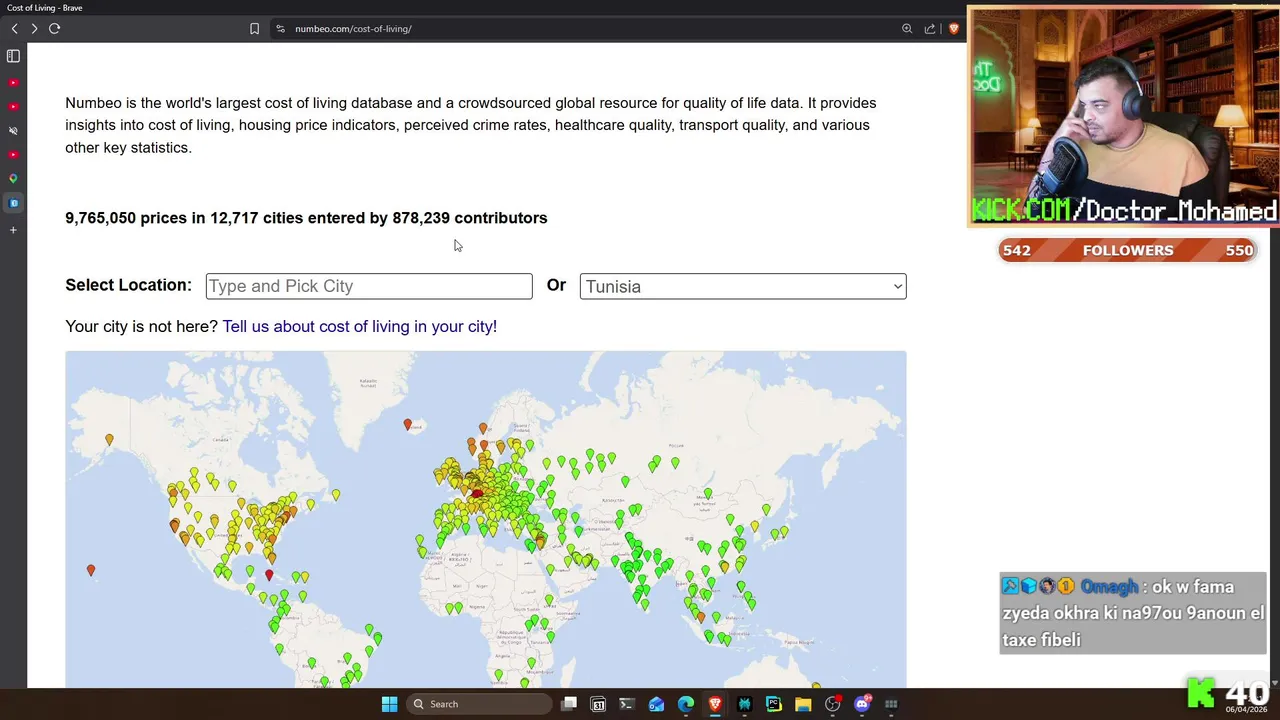Image resolution: width=1280 pixels, height=720 pixels.
Task: Launch the terminal from the taskbar
Action: pos(627,704)
